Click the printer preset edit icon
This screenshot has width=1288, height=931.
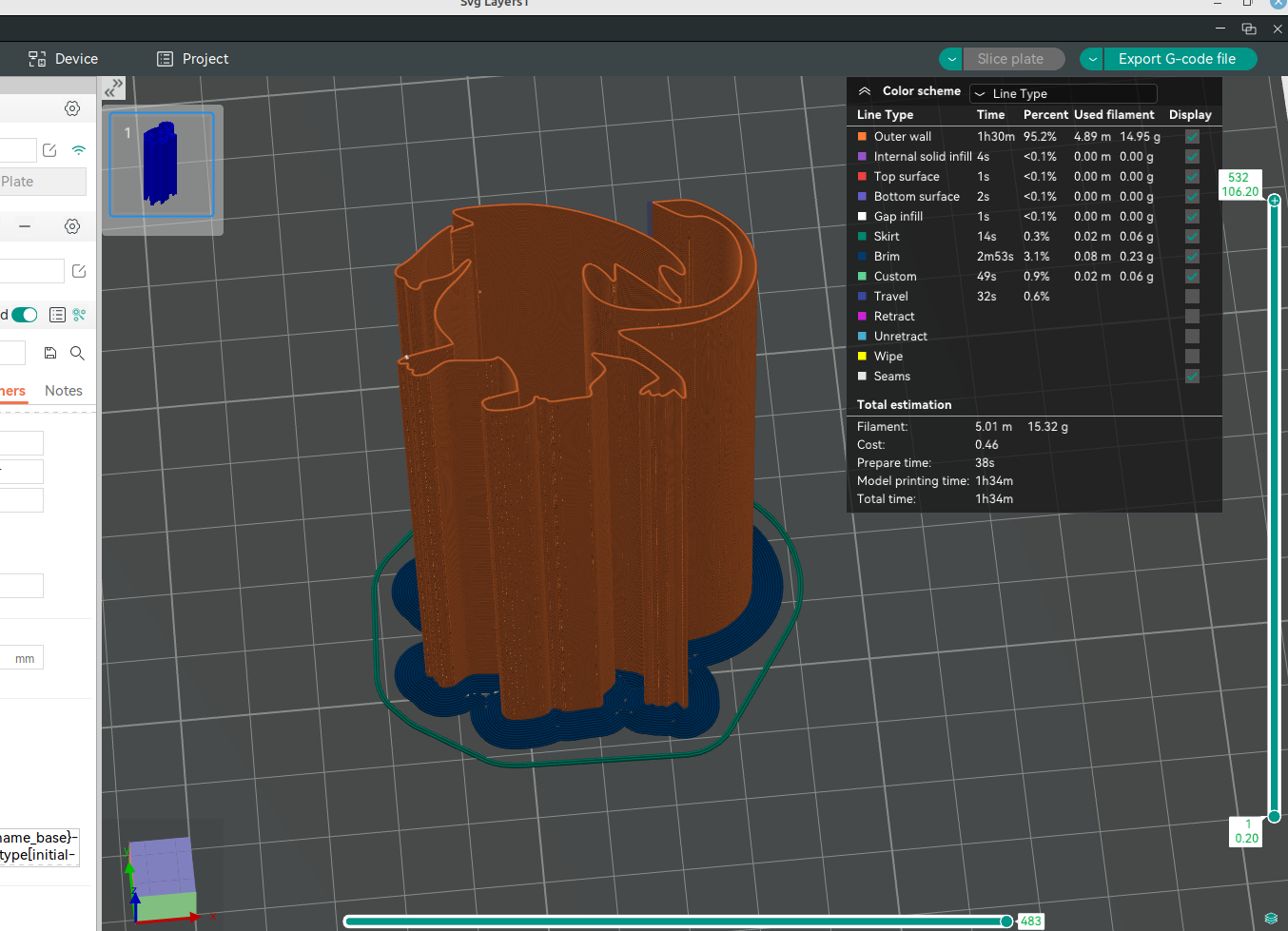[x=49, y=150]
